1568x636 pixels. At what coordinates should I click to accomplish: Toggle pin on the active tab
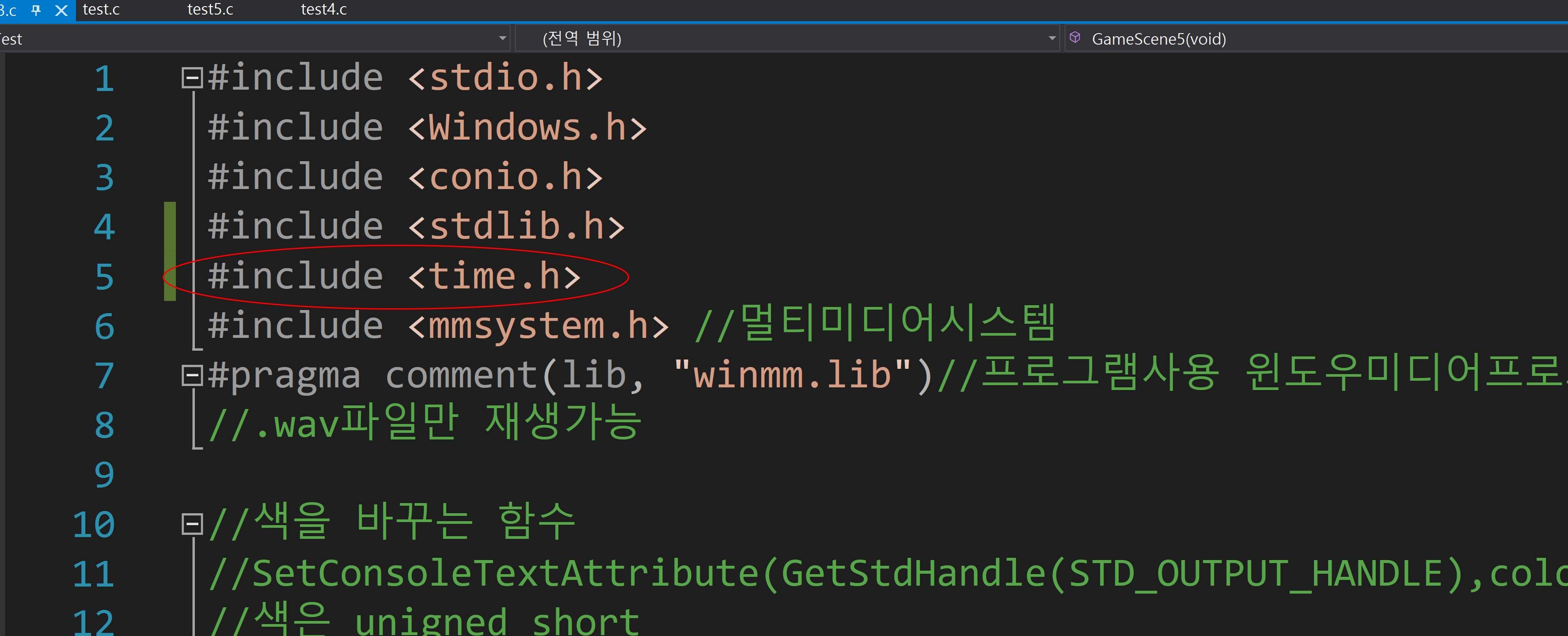(x=36, y=10)
